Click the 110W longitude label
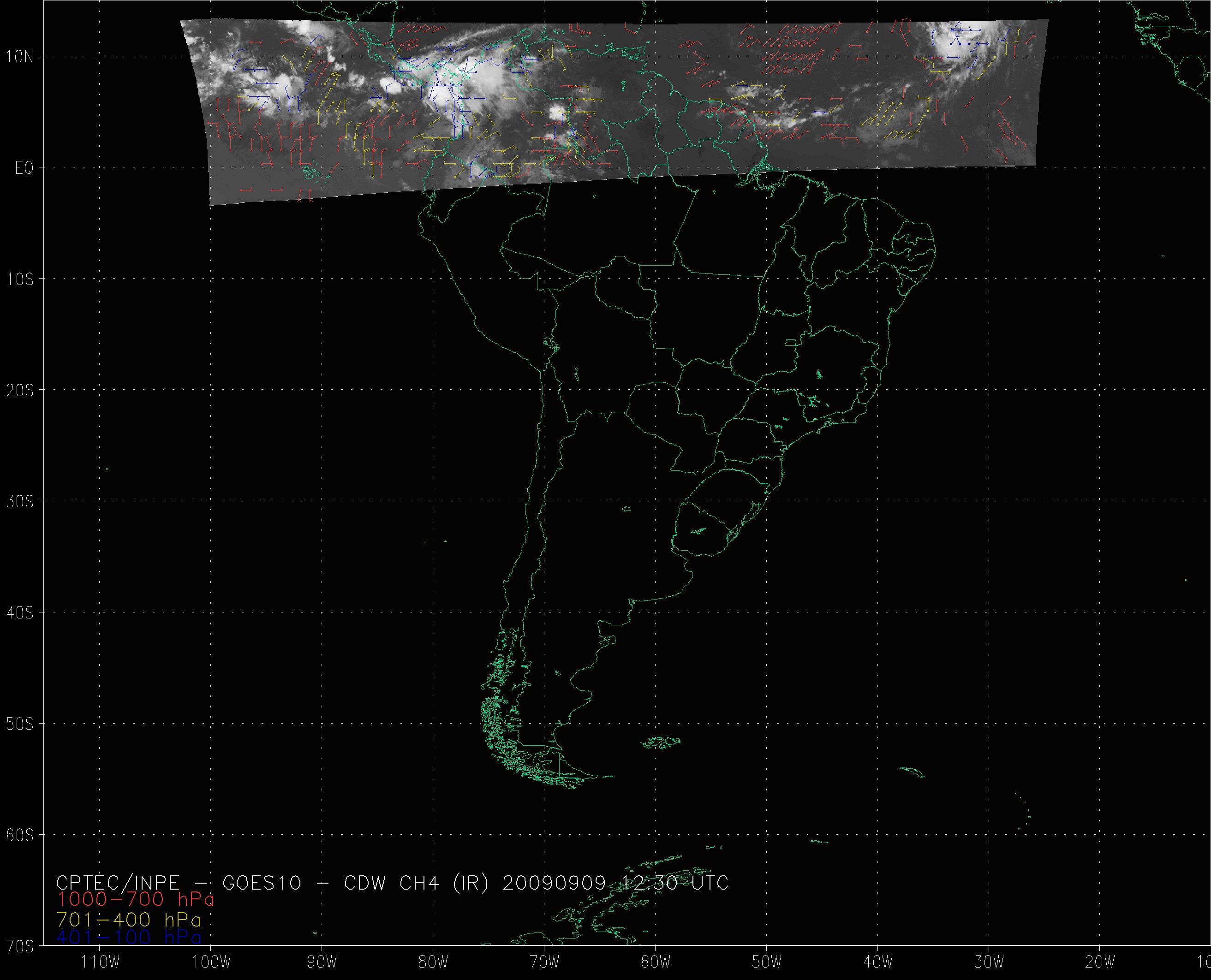This screenshot has width=1211, height=980. 100,962
